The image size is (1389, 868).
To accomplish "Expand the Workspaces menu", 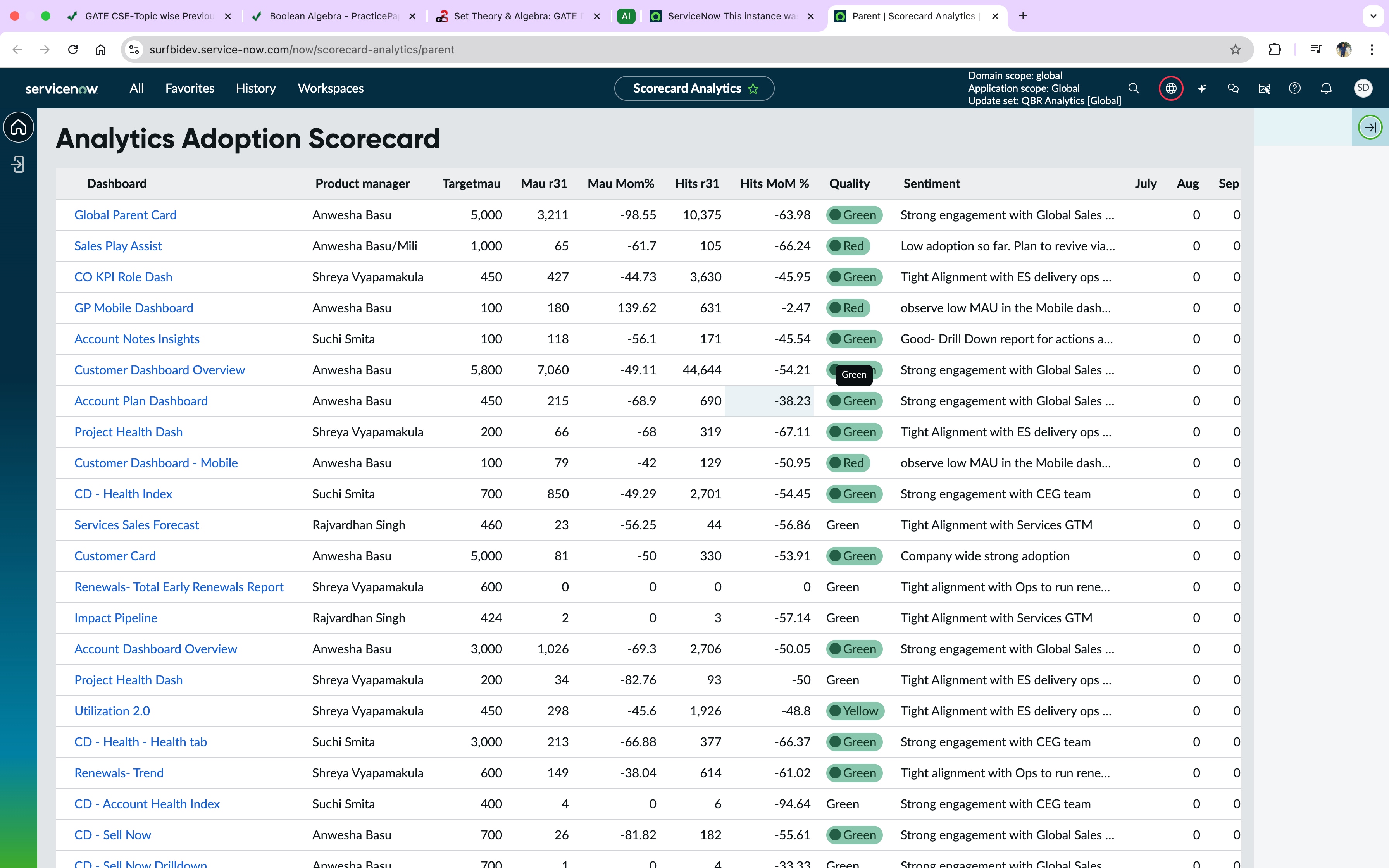I will pos(331,88).
